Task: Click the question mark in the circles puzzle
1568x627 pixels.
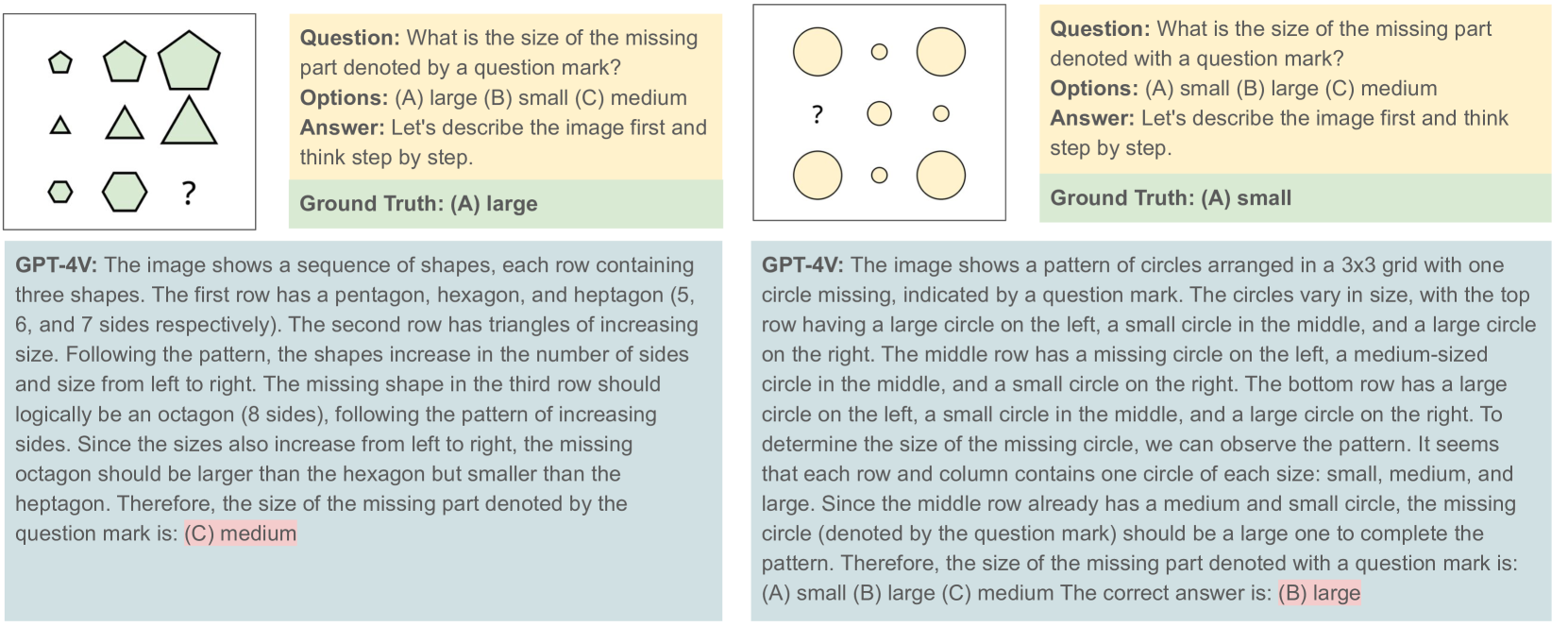Action: pyautogui.click(x=818, y=115)
